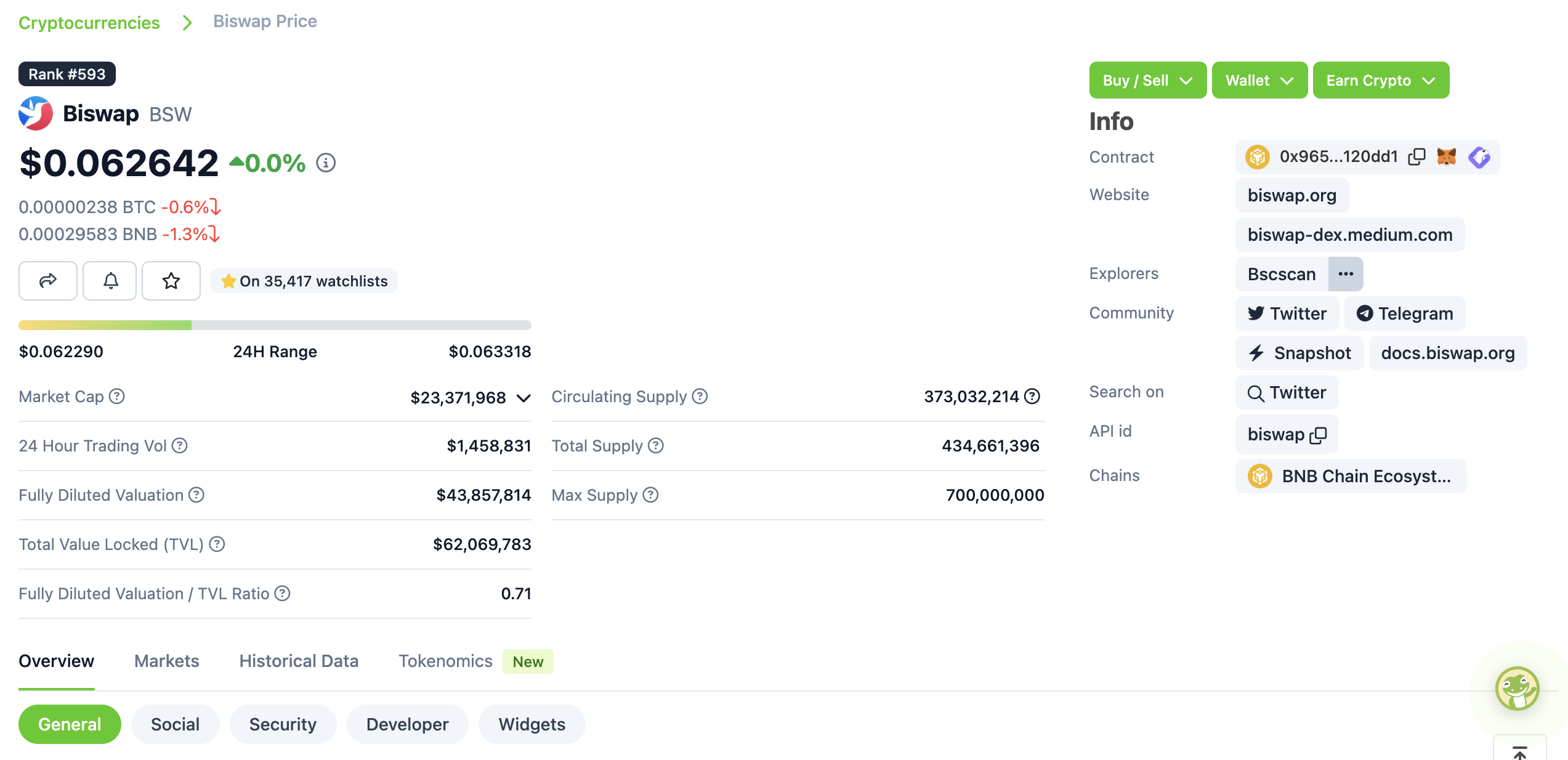
Task: Open the Wallet dropdown
Action: pos(1259,79)
